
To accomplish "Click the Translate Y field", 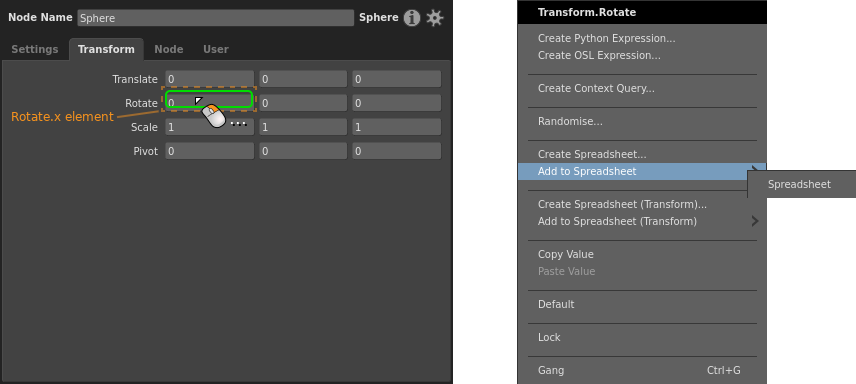I will (x=303, y=79).
